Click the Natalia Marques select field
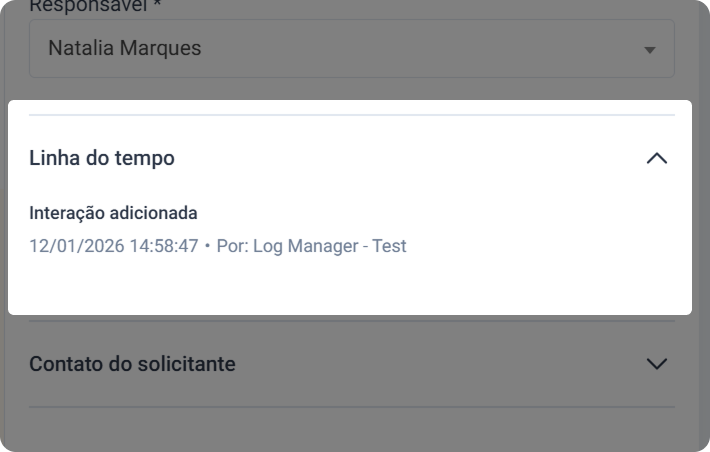Viewport: 710px width, 452px height. [x=351, y=49]
